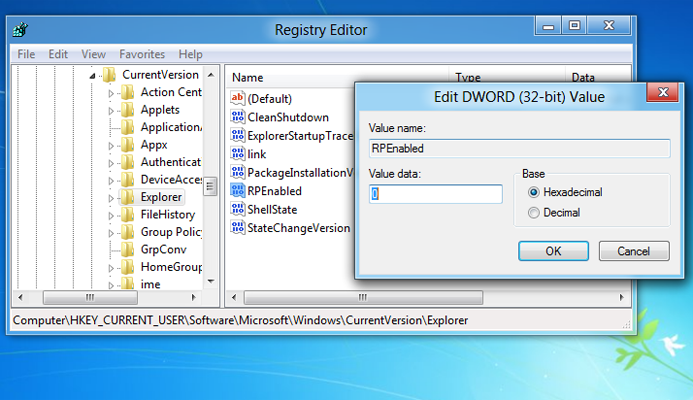The height and width of the screenshot is (400, 693).
Task: Click the Value data input field
Action: (436, 194)
